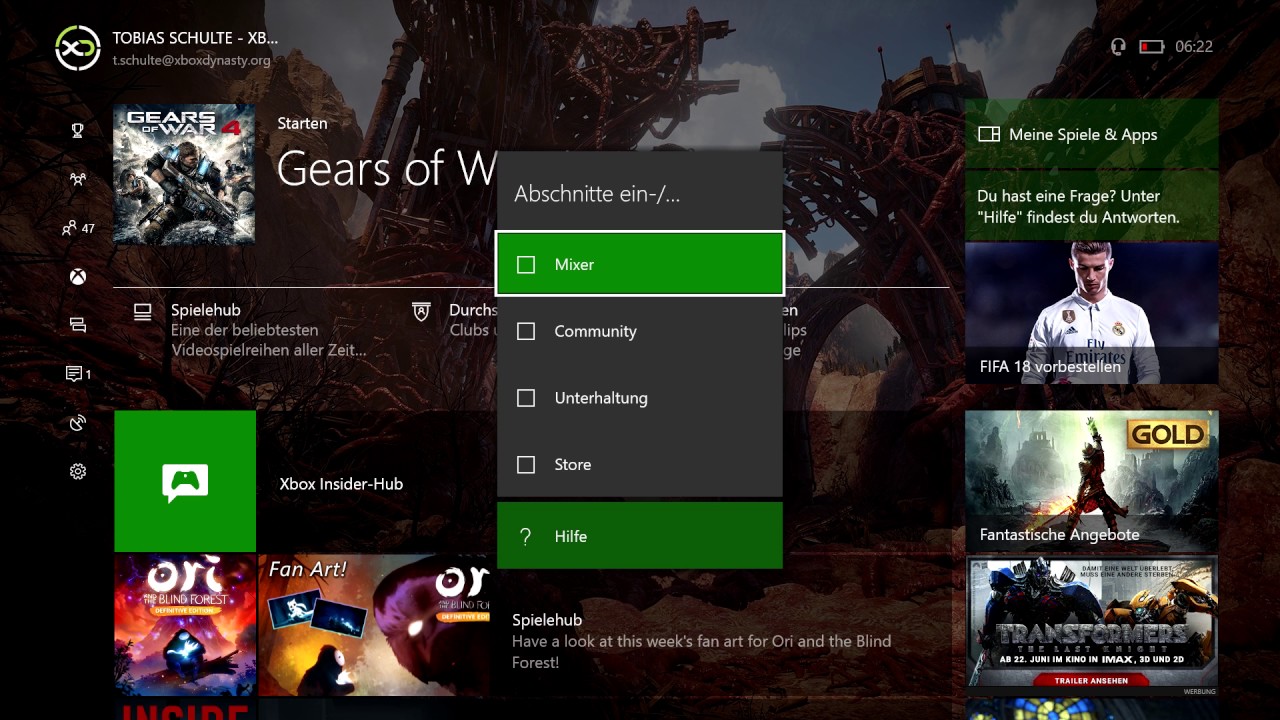This screenshot has width=1280, height=720.
Task: Open the Transformers trailer ad tile
Action: tap(1092, 625)
